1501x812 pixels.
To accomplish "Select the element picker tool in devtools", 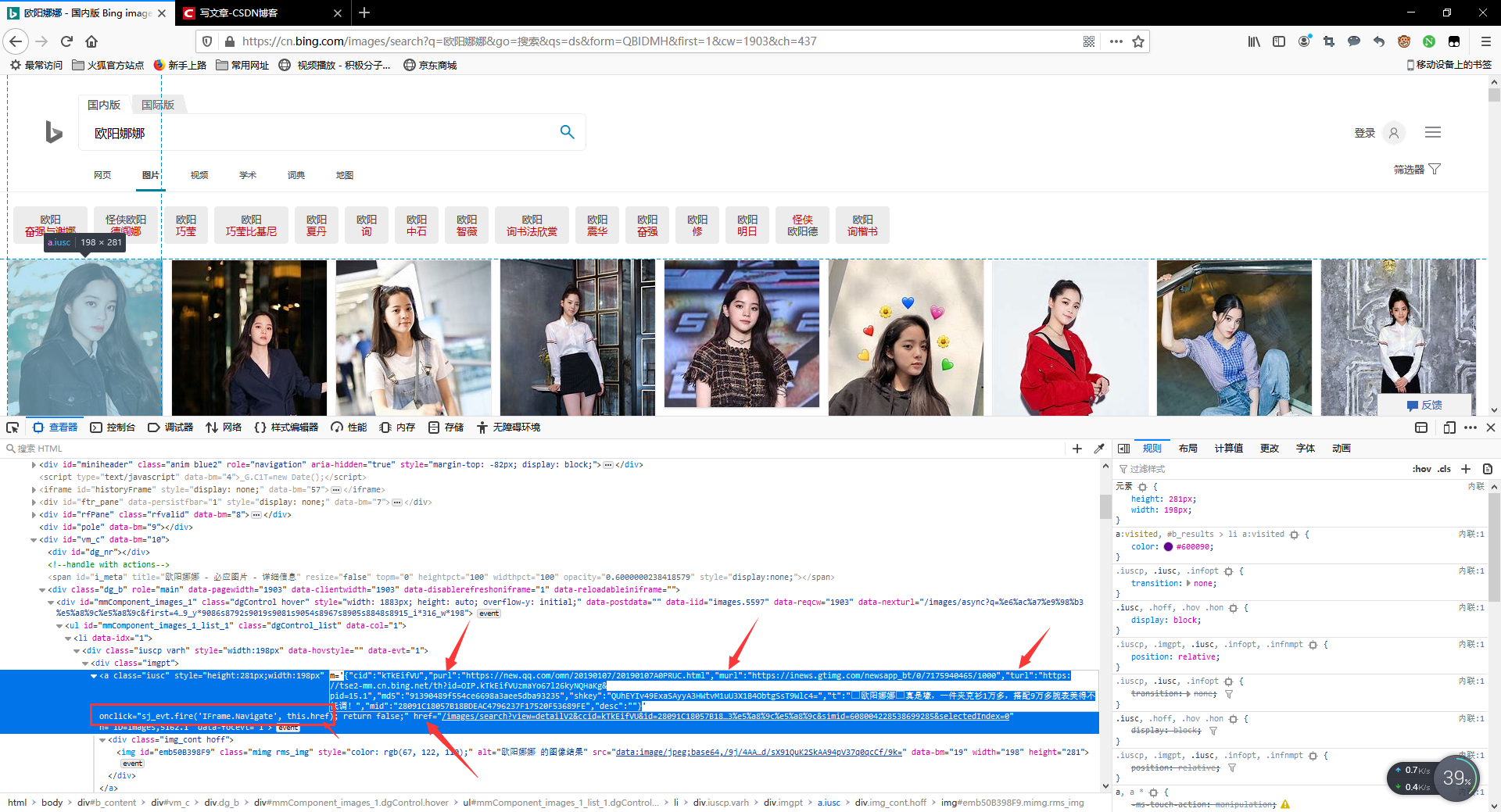I will click(x=13, y=427).
